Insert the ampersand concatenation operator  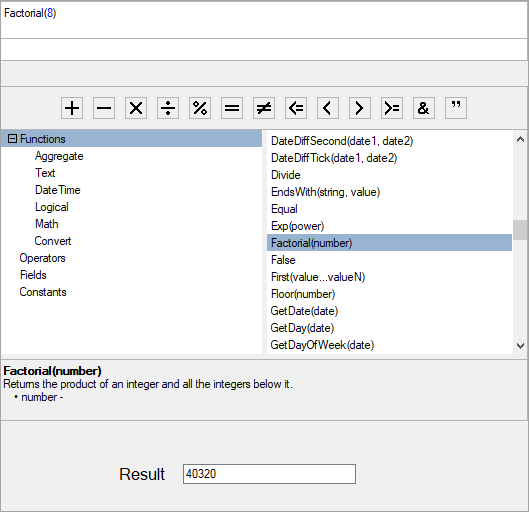pyautogui.click(x=424, y=108)
